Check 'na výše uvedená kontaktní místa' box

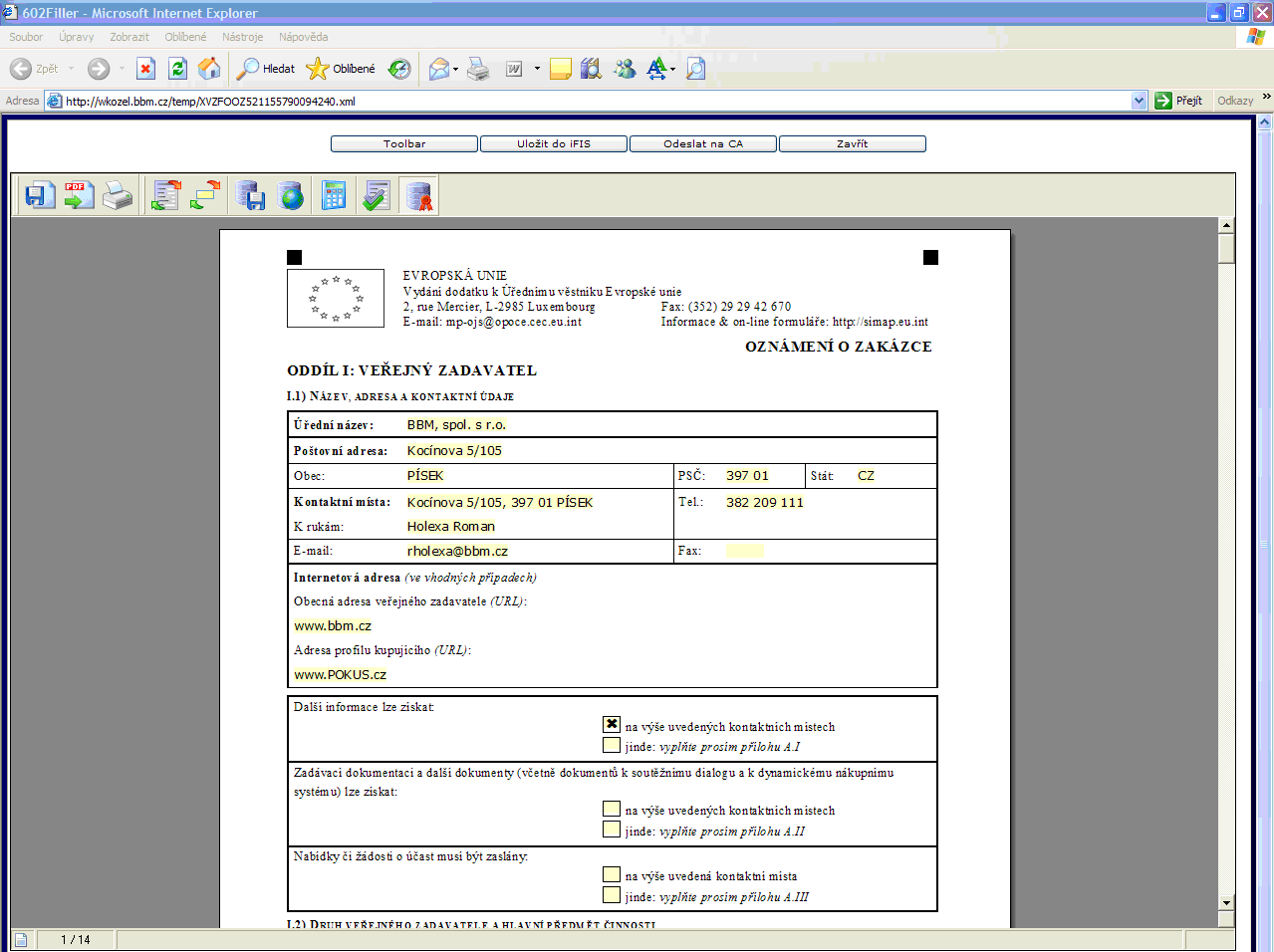click(x=612, y=874)
